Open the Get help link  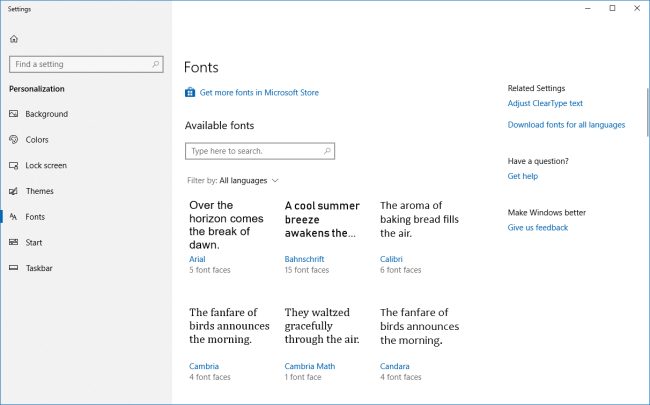tap(522, 176)
